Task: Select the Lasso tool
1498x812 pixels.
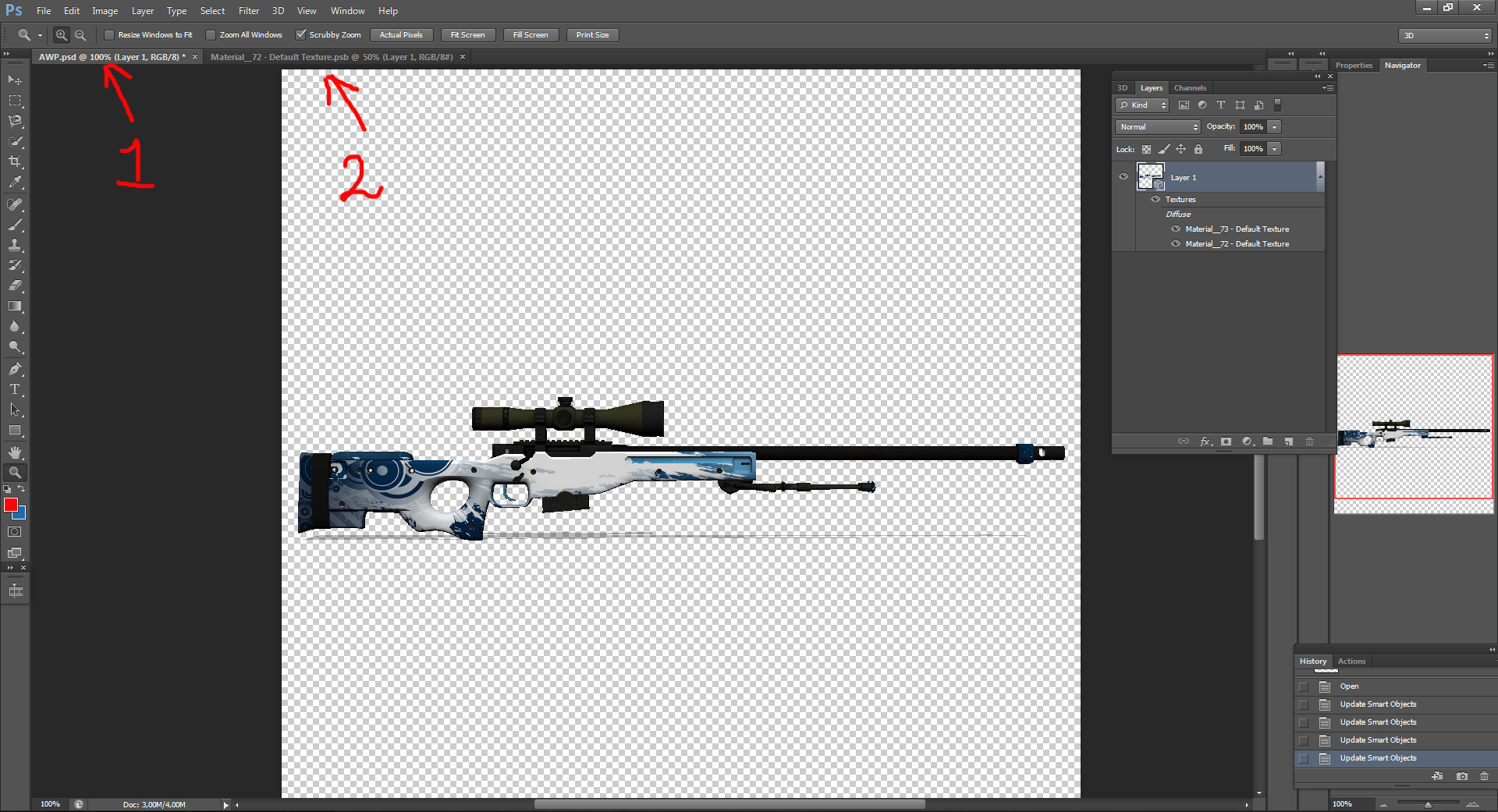Action: [15, 121]
